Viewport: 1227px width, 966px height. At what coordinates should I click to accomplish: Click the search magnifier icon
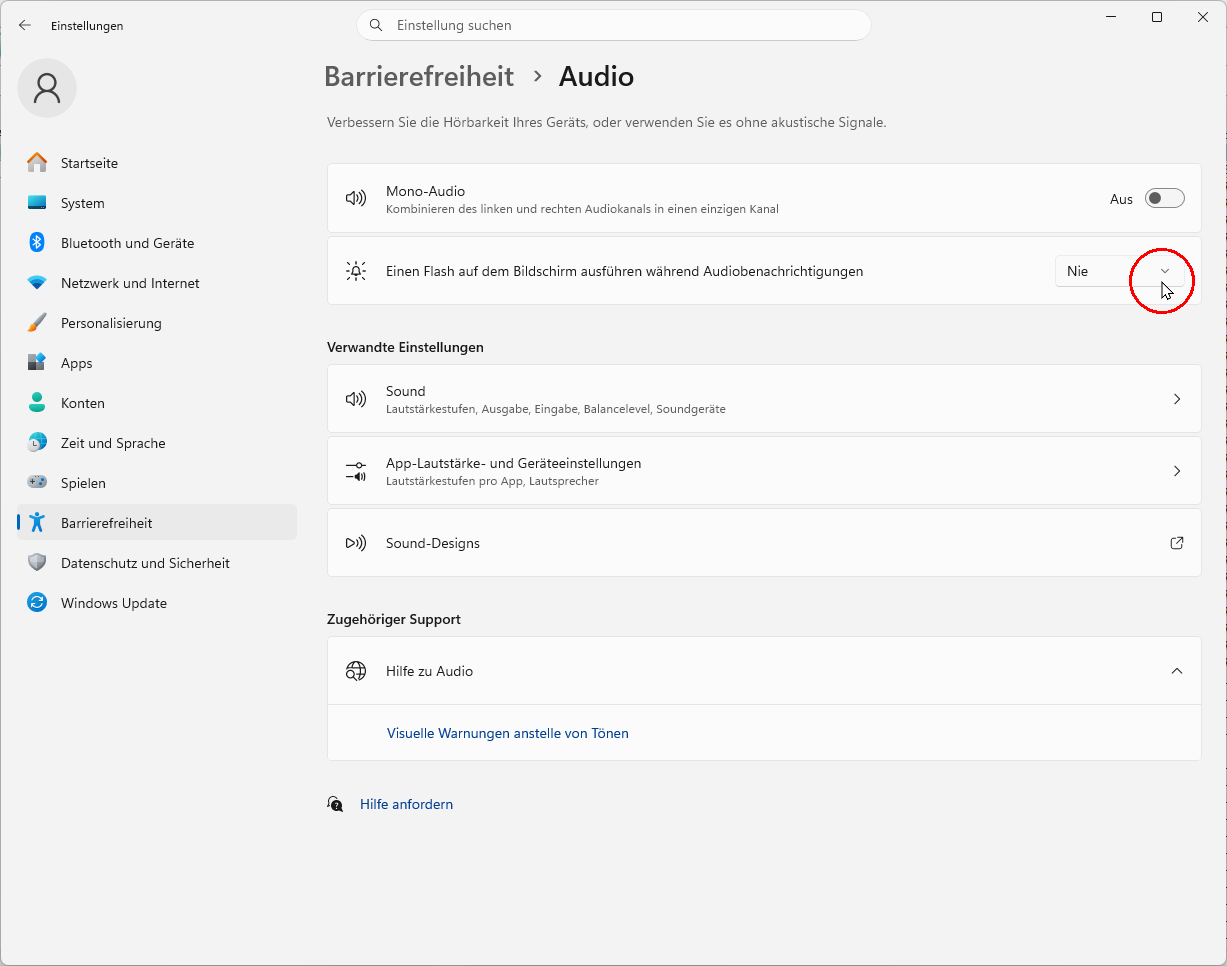point(376,25)
